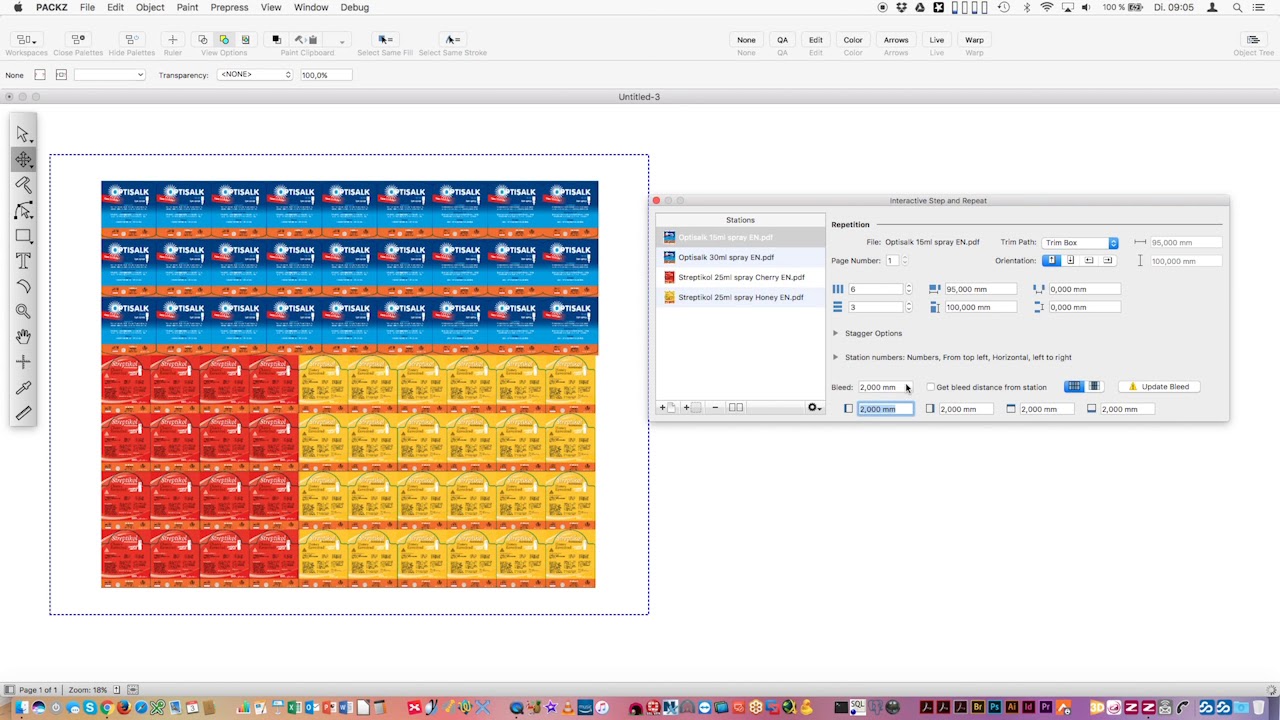Open the Apple menu

tap(18, 7)
